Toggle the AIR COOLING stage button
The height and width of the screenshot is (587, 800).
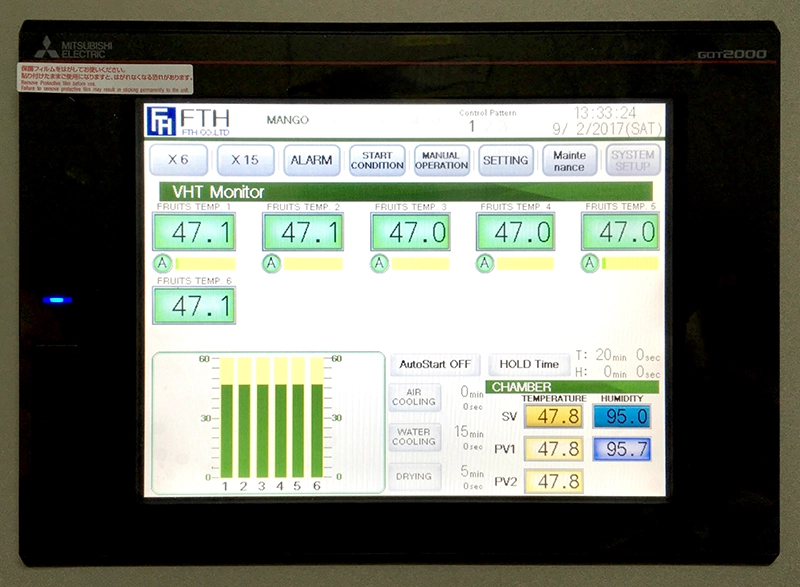[414, 397]
